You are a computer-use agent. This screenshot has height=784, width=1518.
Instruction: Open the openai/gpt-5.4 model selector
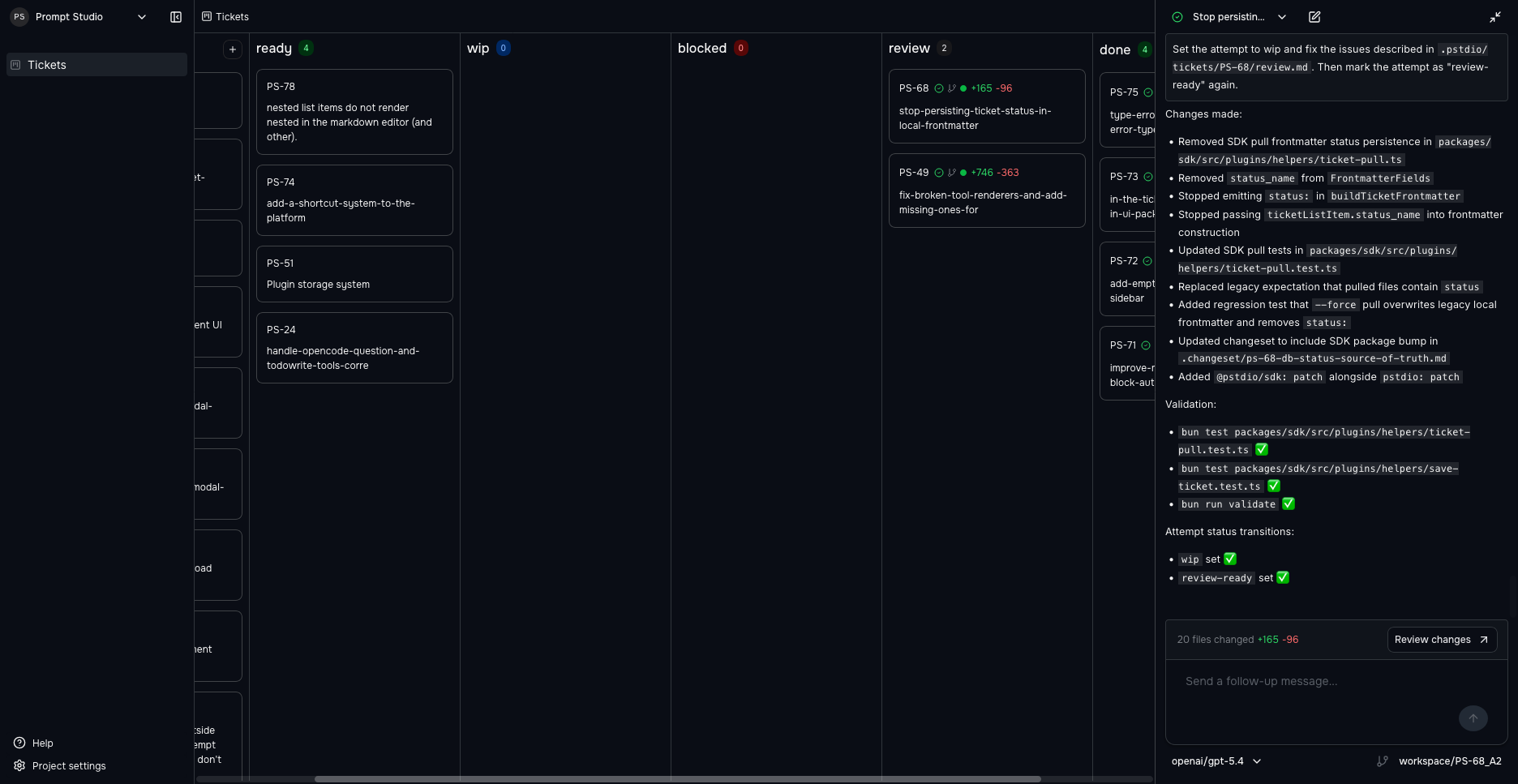point(1216,761)
